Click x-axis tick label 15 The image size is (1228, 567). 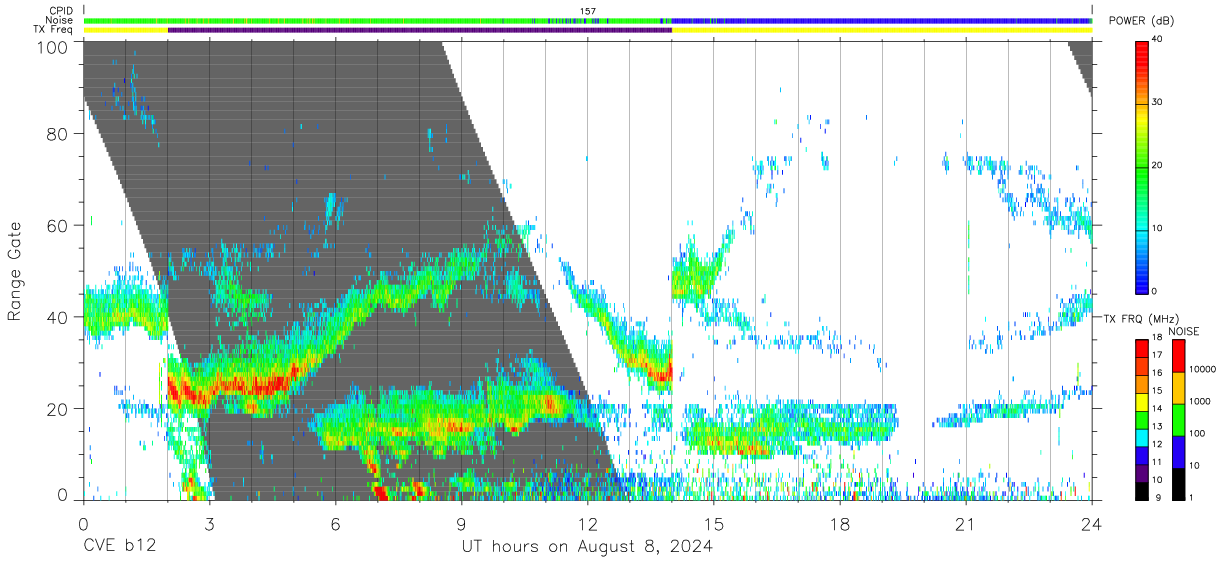point(714,524)
